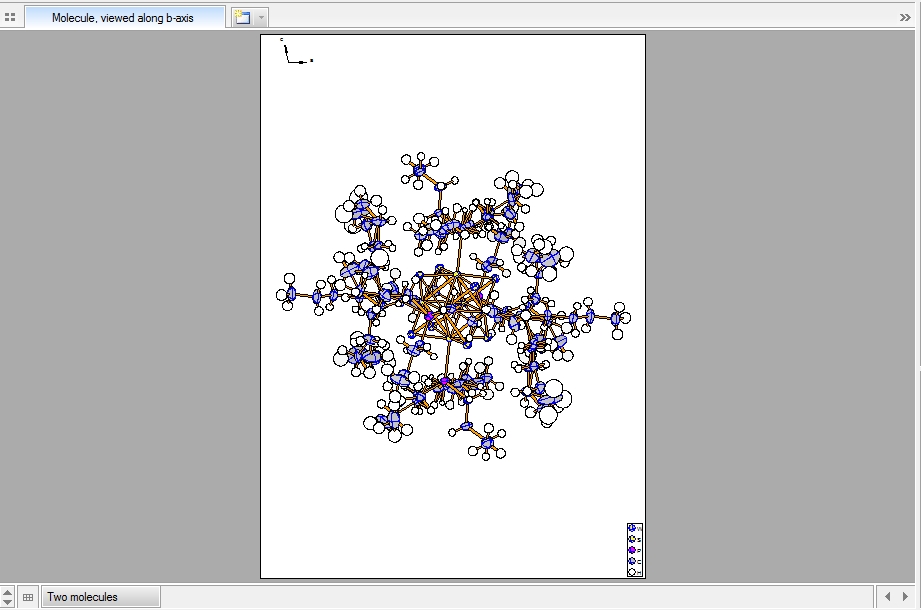Click the C atom legend entry
921x610 pixels.
632,561
